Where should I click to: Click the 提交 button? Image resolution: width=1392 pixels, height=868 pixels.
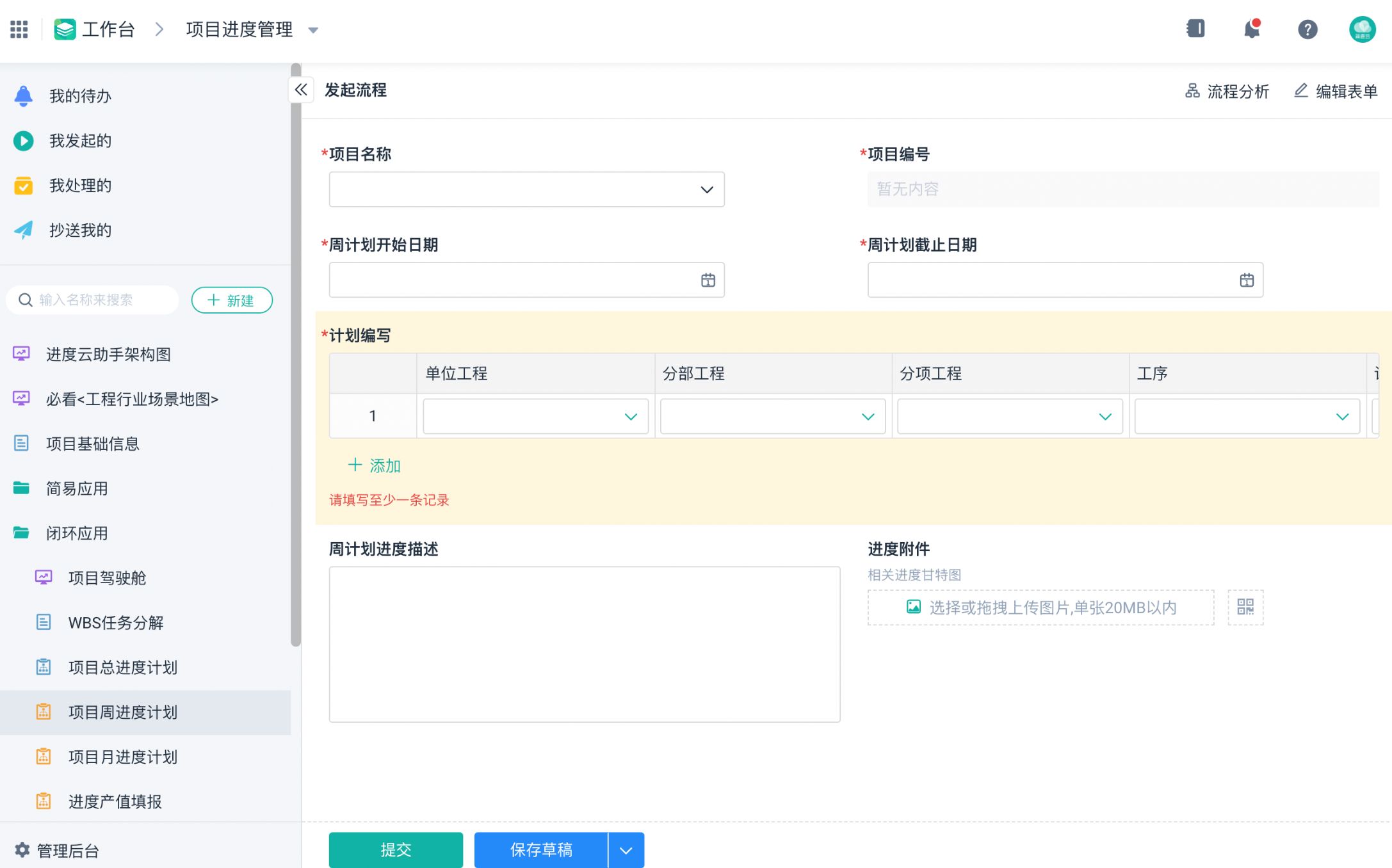click(395, 850)
